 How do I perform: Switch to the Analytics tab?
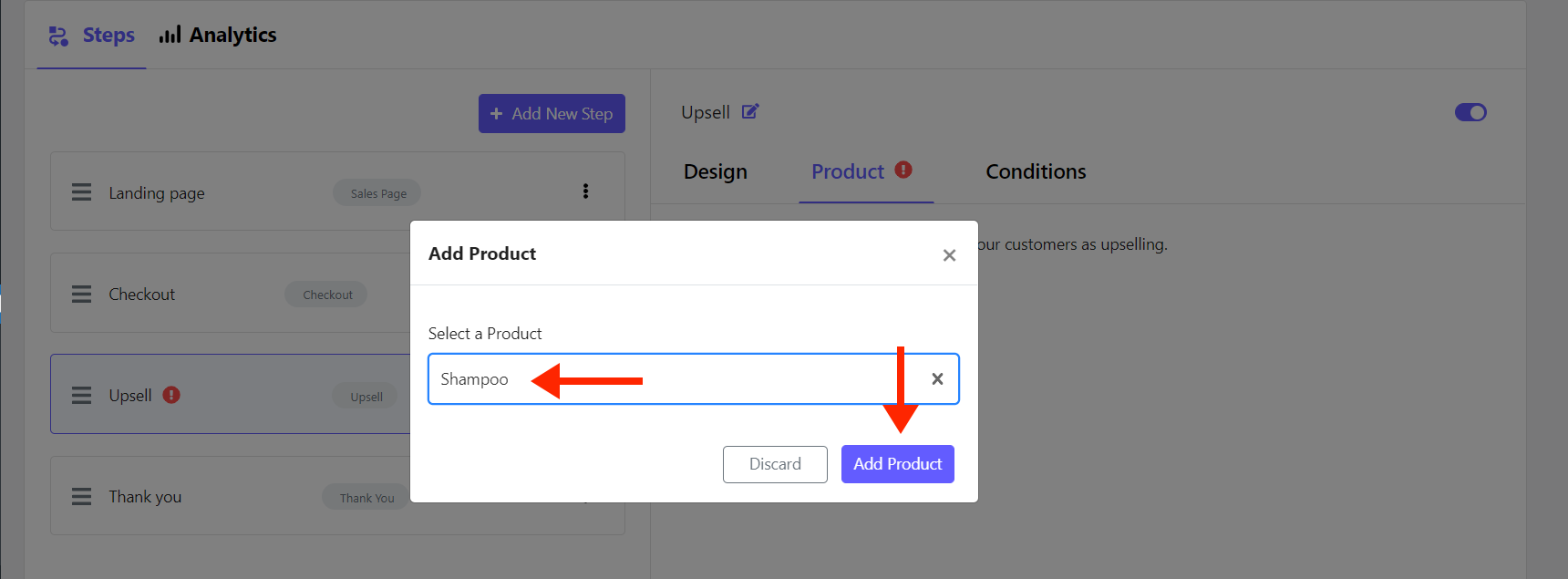(x=218, y=36)
